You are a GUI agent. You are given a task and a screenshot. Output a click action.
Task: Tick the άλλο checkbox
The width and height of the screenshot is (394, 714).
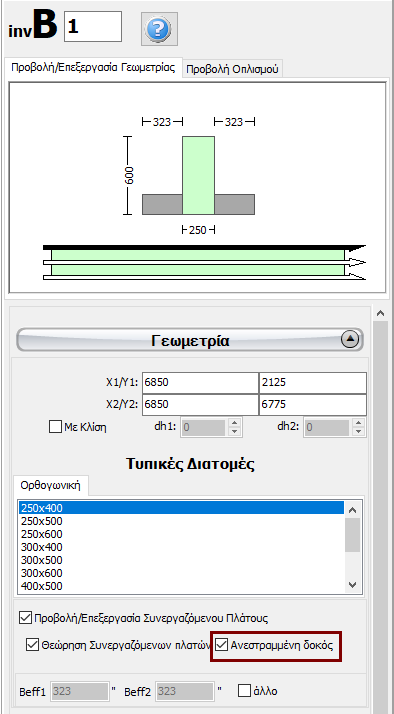[x=245, y=691]
